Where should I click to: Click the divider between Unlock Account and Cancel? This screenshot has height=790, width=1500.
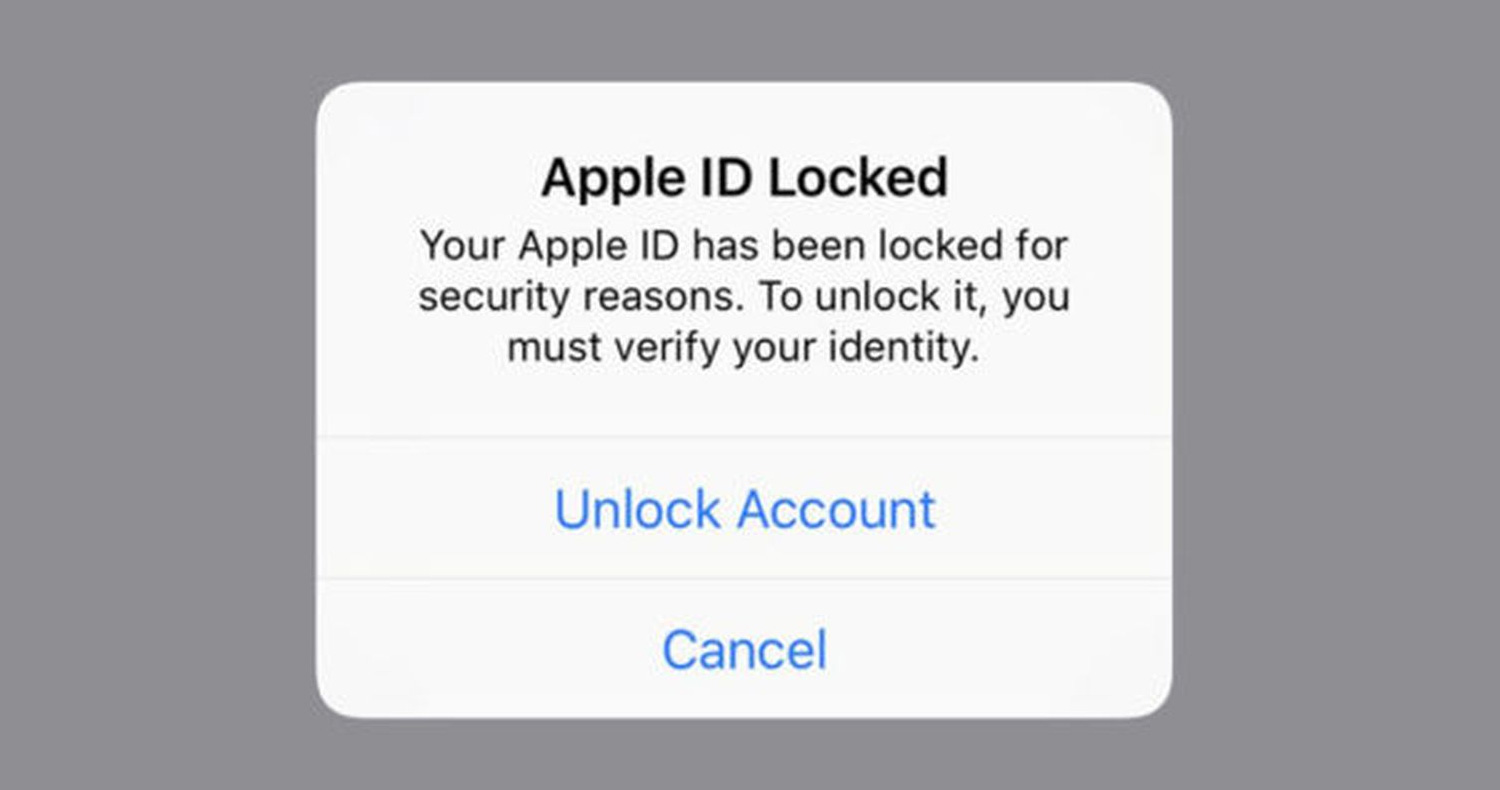(744, 579)
